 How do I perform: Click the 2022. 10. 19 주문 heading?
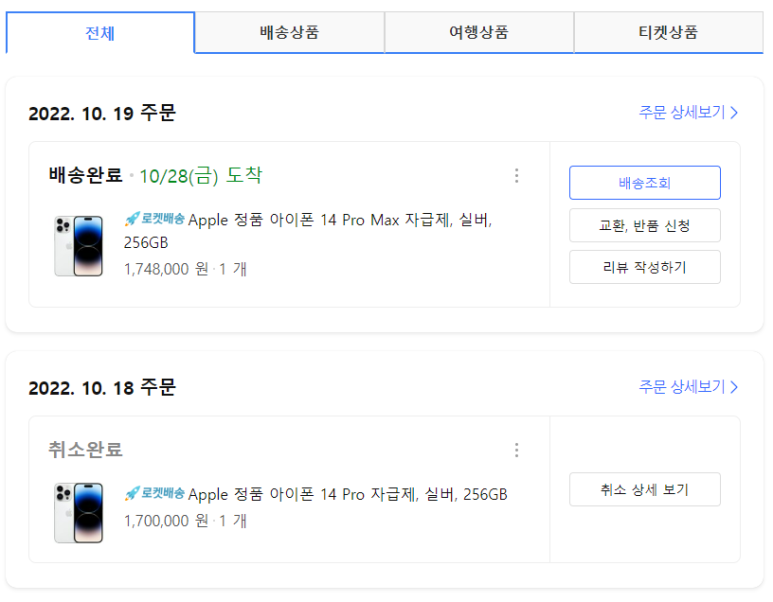tap(102, 113)
